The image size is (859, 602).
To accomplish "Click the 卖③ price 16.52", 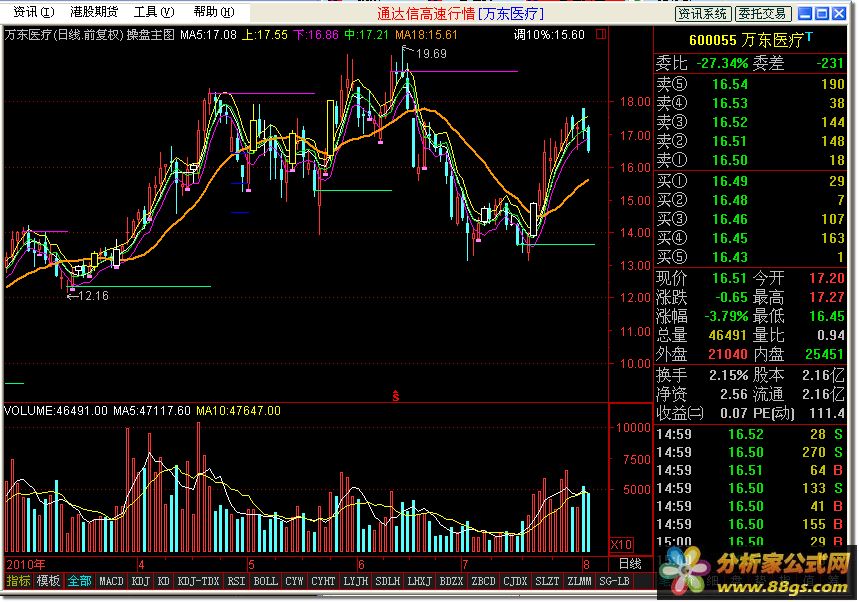I will [730, 122].
